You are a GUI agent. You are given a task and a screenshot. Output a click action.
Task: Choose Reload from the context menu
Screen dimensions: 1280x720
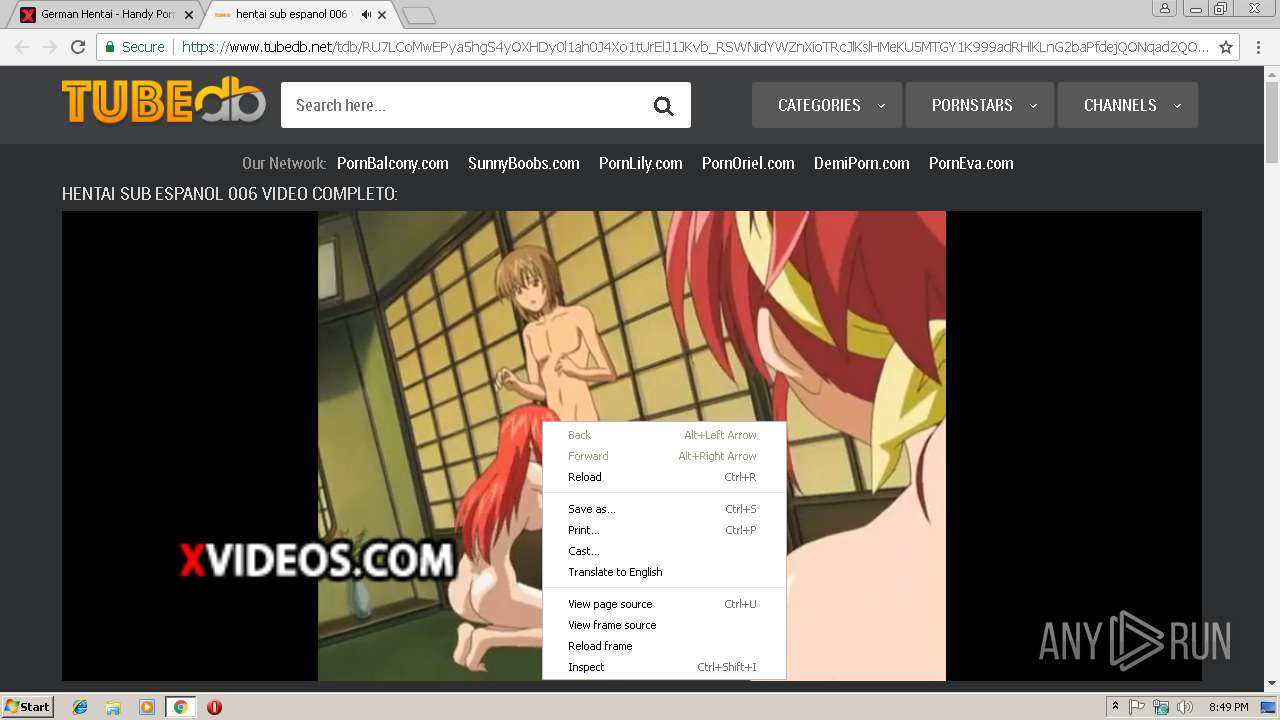(664, 477)
